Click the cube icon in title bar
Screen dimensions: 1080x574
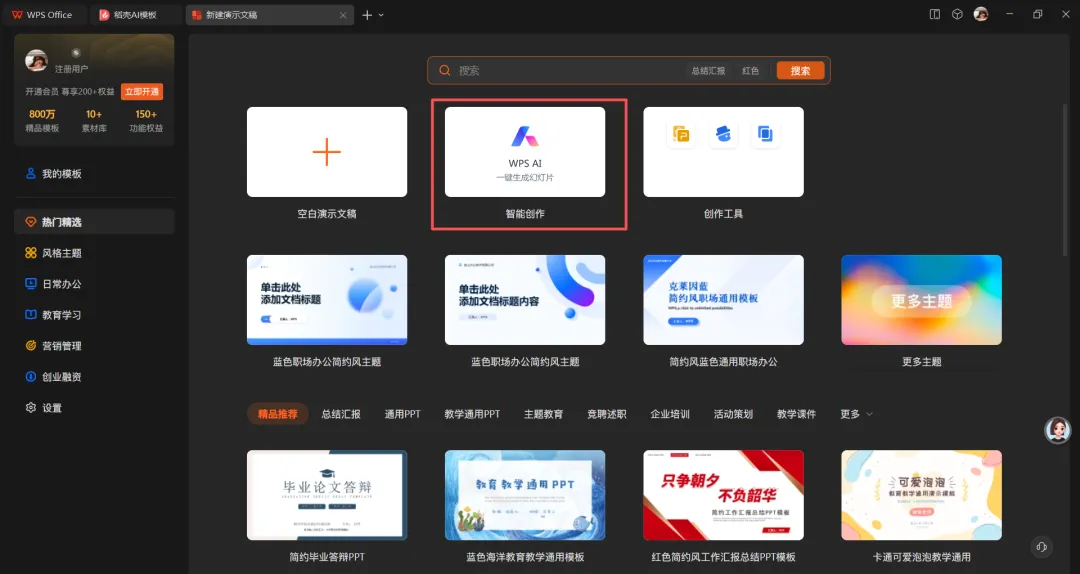pos(957,14)
